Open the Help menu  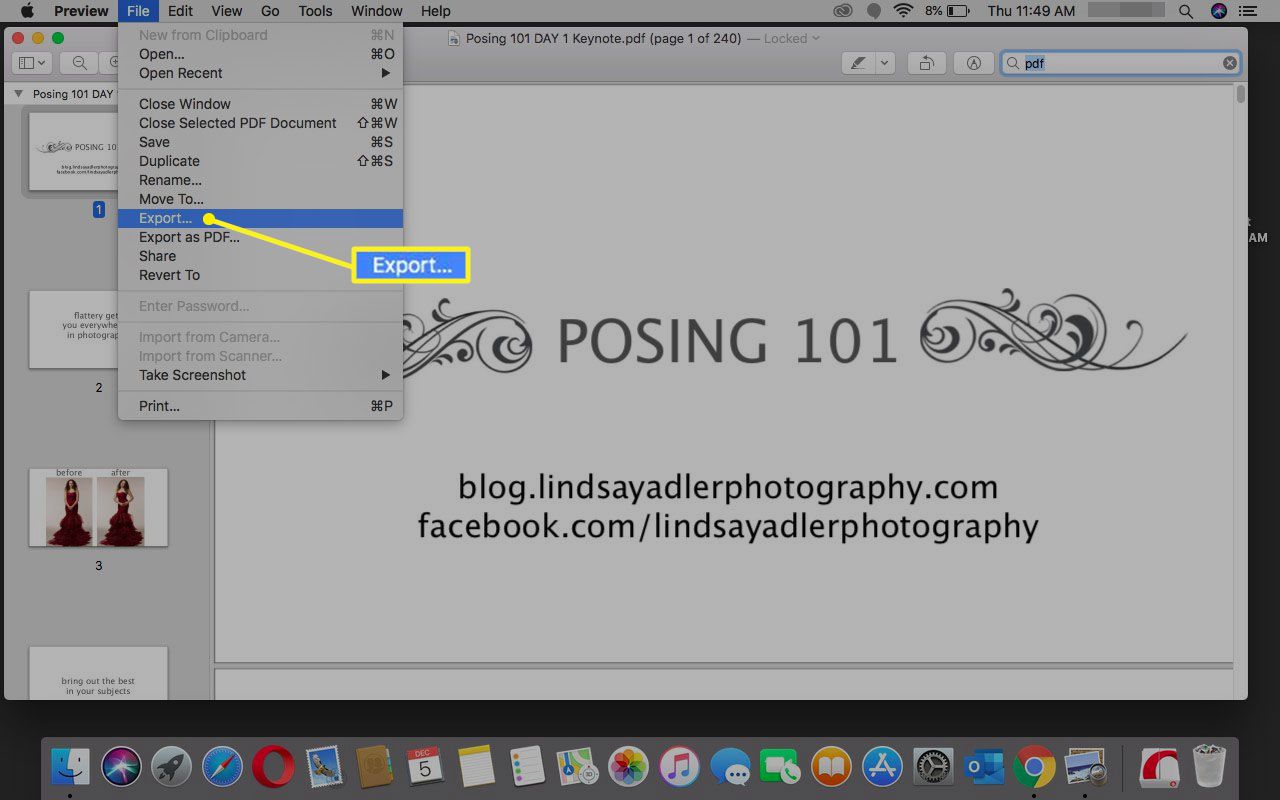436,11
